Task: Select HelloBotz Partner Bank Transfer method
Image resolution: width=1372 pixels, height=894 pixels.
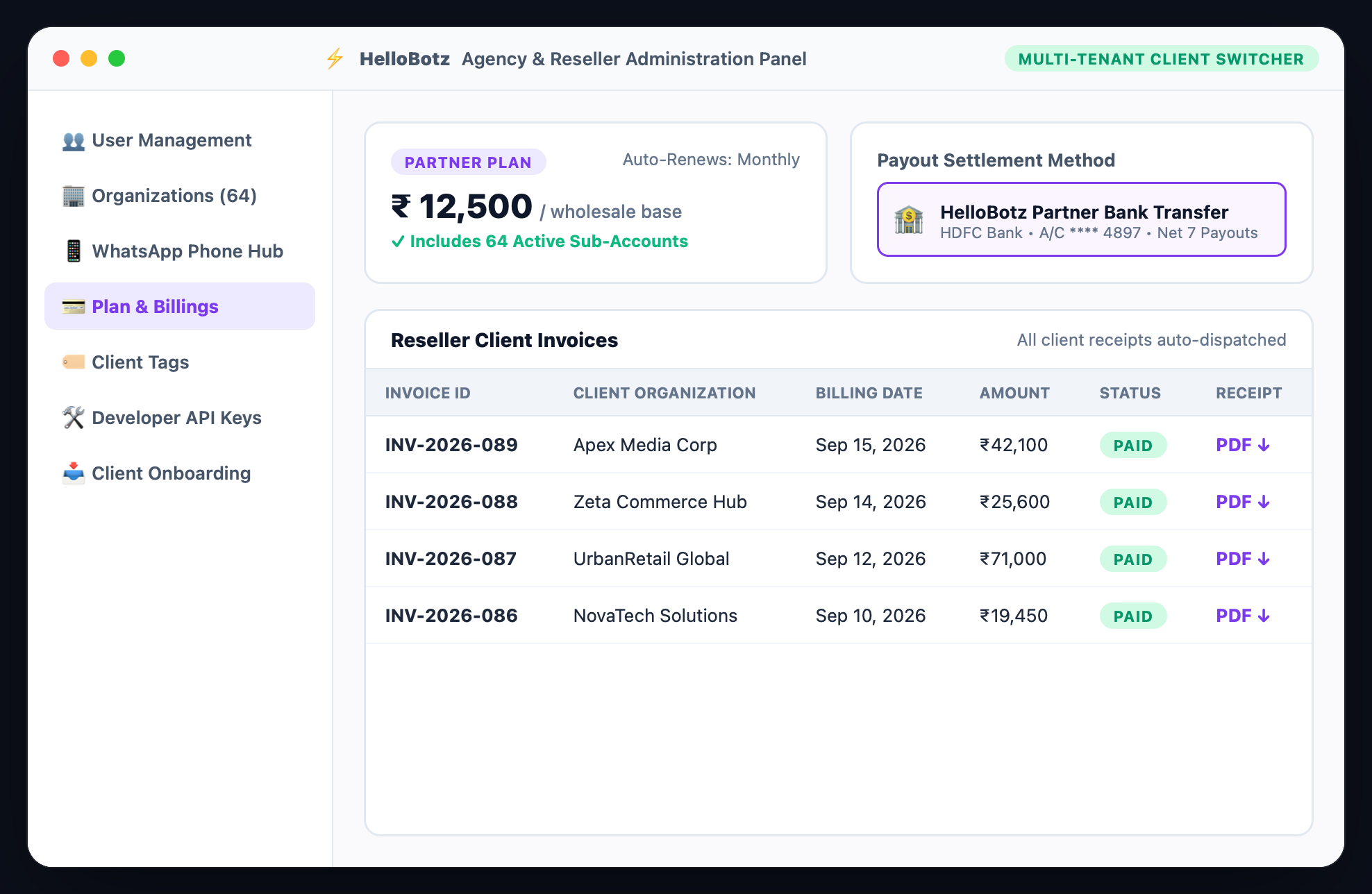Action: (x=1081, y=219)
